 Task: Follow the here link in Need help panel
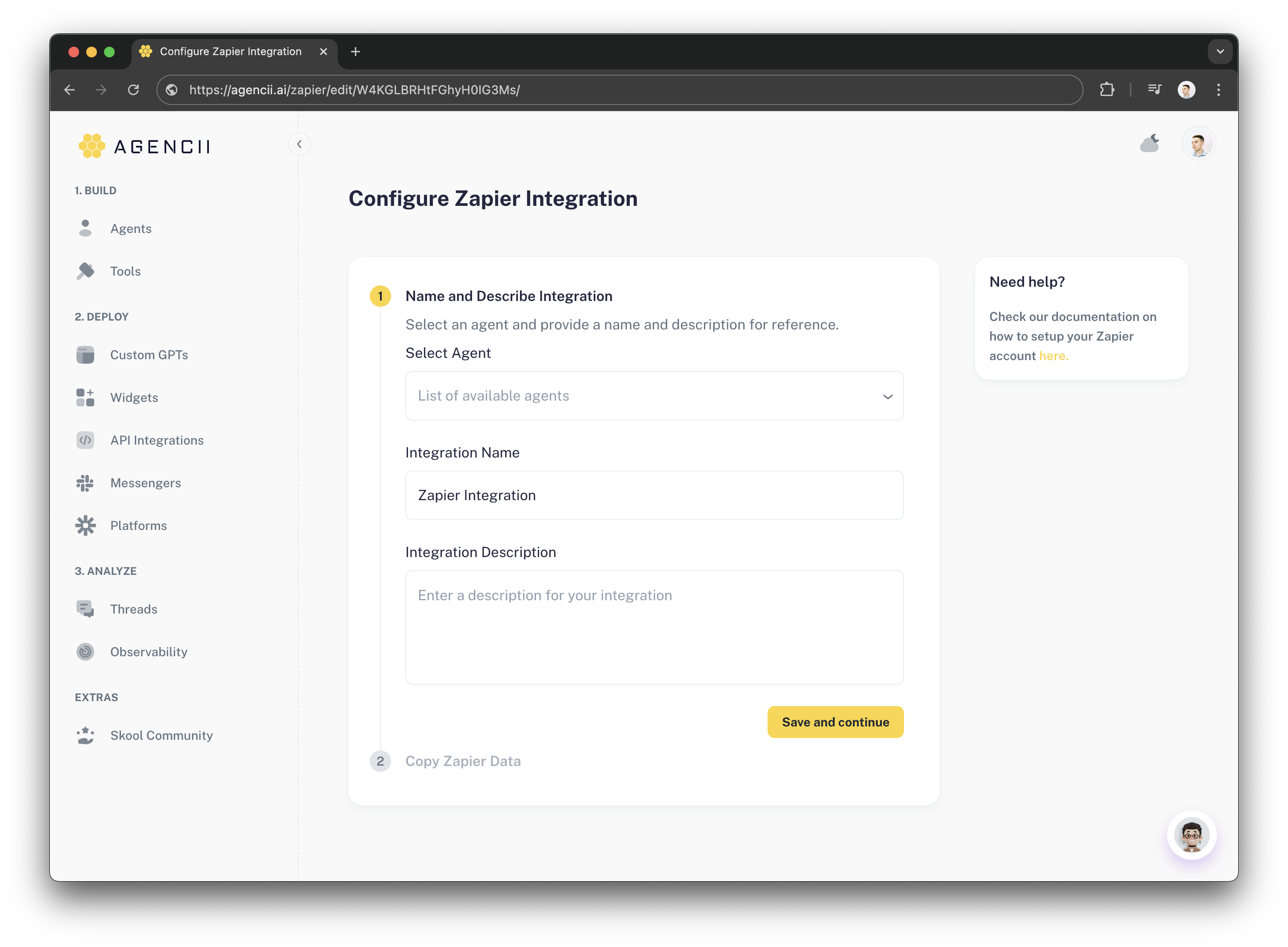tap(1053, 355)
